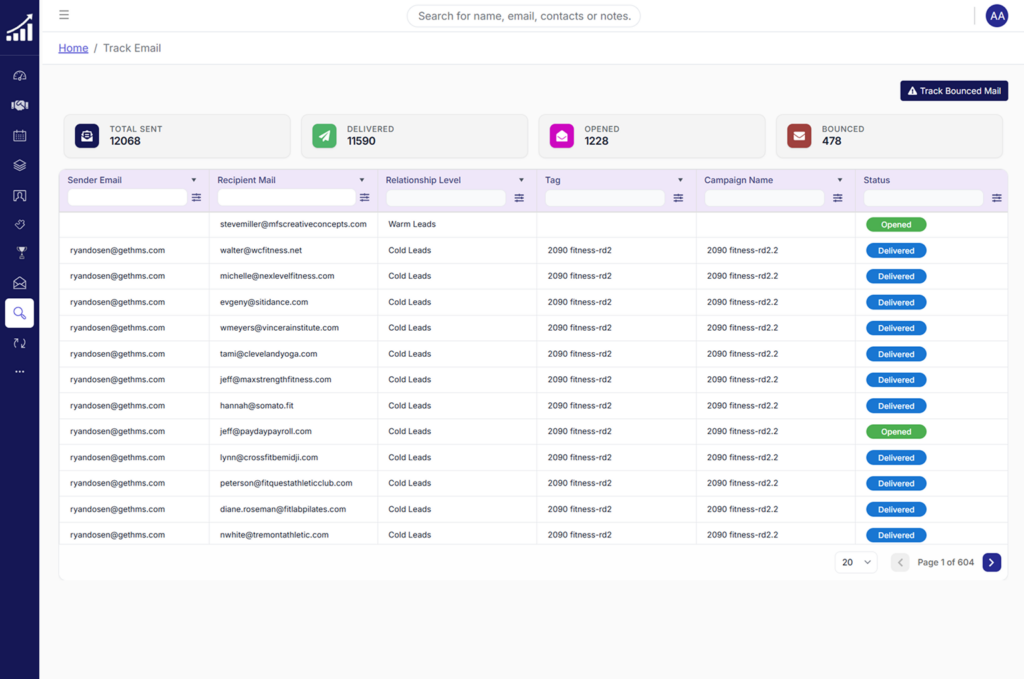1024x679 pixels.
Task: Click the handshake icon in sidebar
Action: click(x=19, y=105)
